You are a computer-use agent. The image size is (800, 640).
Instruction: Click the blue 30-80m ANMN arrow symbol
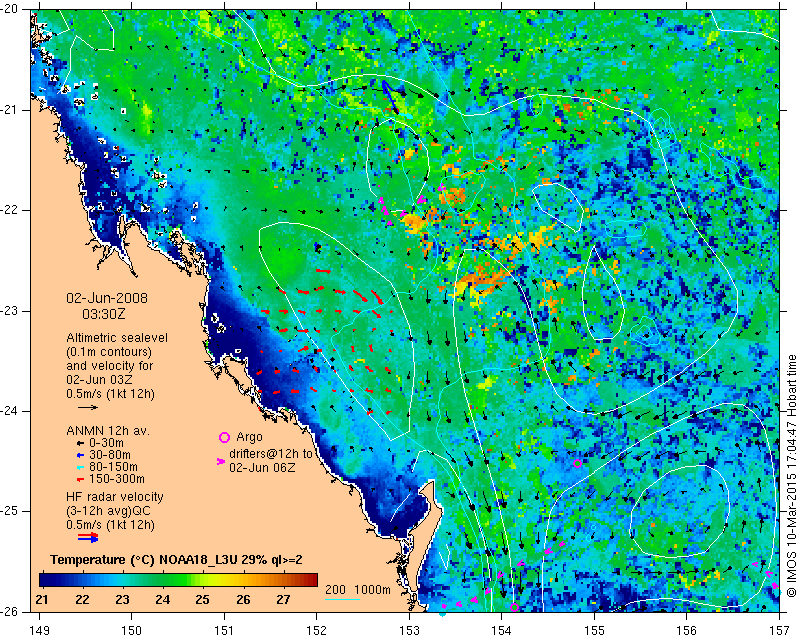(x=80, y=455)
